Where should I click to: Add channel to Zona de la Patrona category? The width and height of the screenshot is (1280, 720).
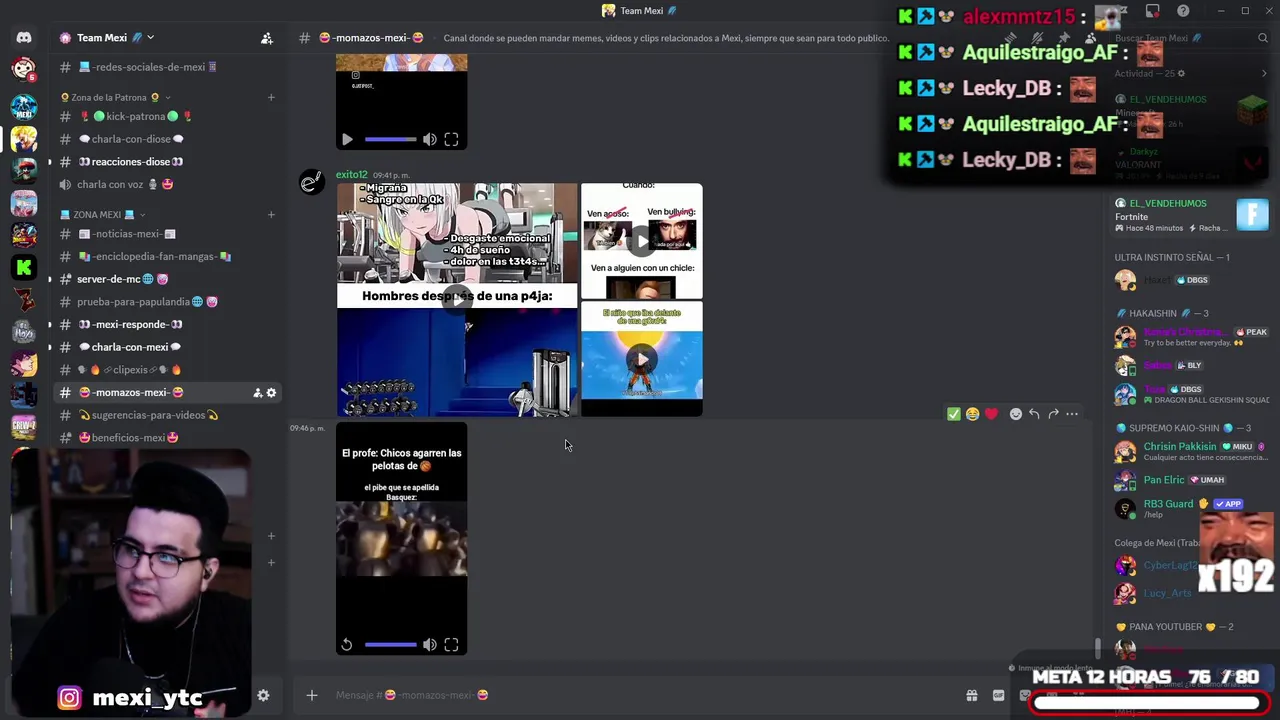tap(271, 97)
